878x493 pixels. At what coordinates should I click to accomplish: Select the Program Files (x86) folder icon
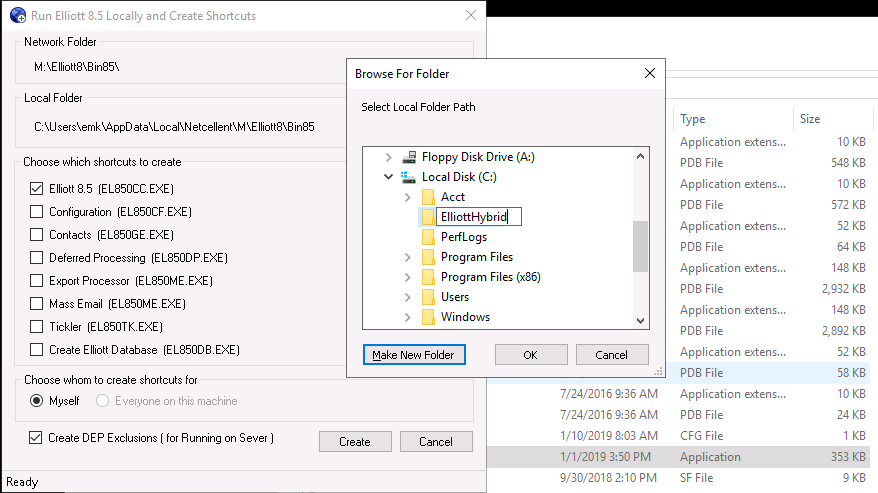click(428, 277)
